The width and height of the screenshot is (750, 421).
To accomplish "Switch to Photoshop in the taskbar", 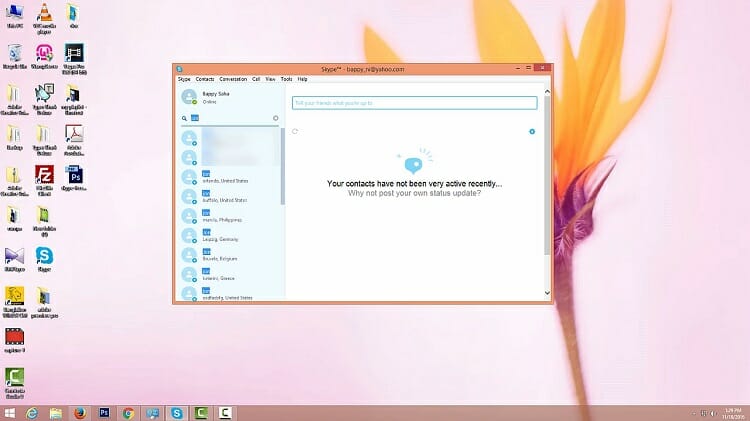I will 104,413.
